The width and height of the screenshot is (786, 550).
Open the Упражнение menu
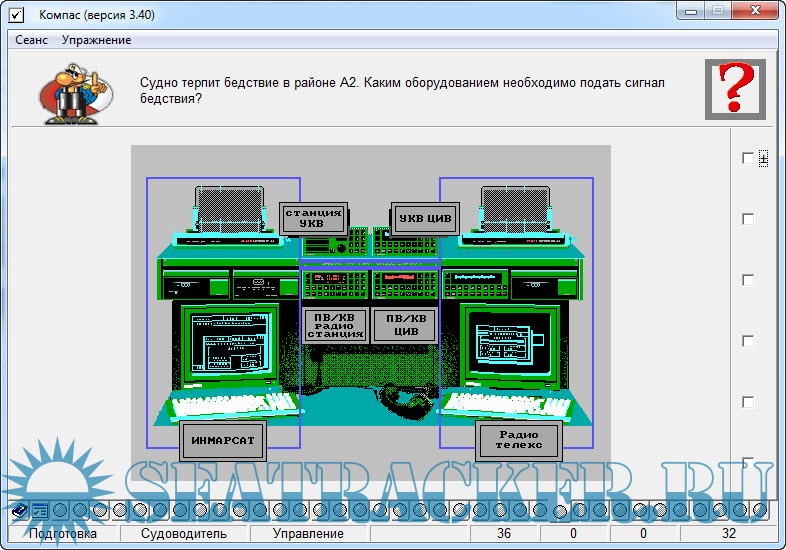(x=96, y=40)
